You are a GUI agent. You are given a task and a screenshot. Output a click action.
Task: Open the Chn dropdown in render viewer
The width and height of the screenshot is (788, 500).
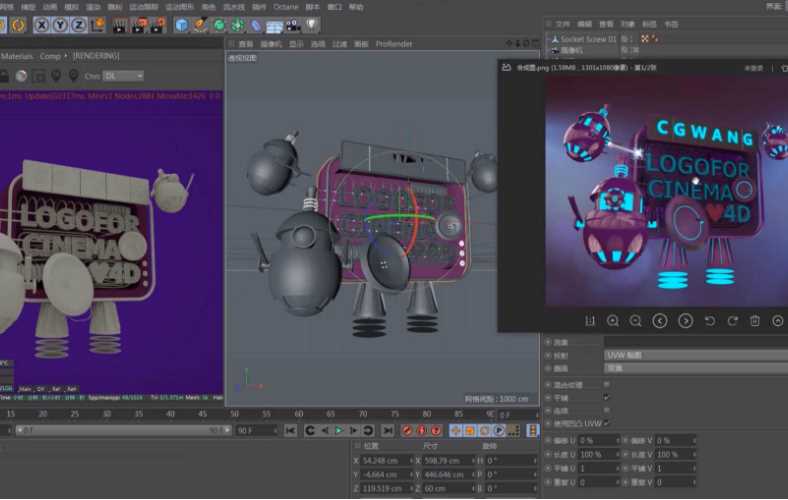point(123,76)
